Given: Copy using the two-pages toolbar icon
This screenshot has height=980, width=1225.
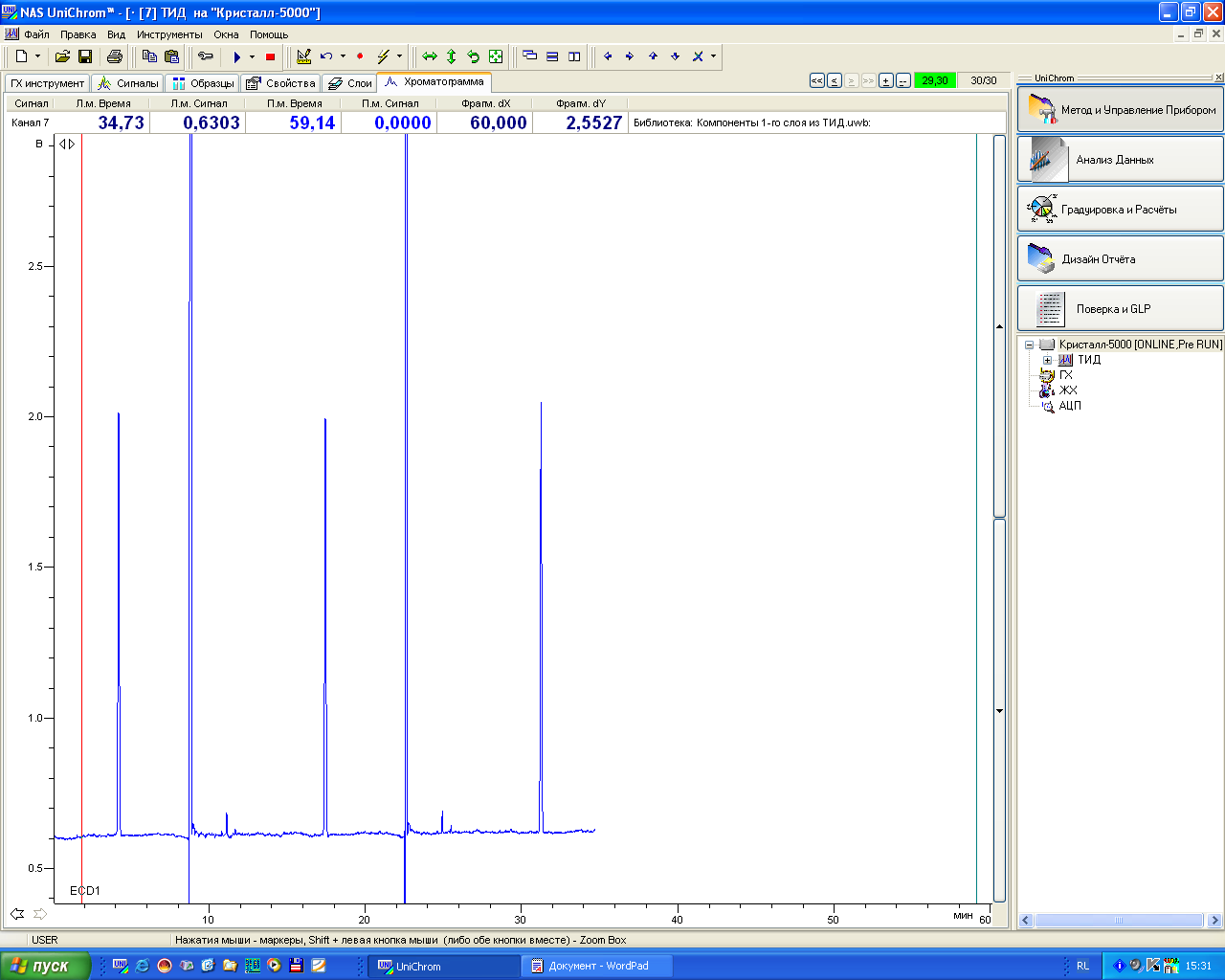Looking at the screenshot, I should [x=149, y=56].
